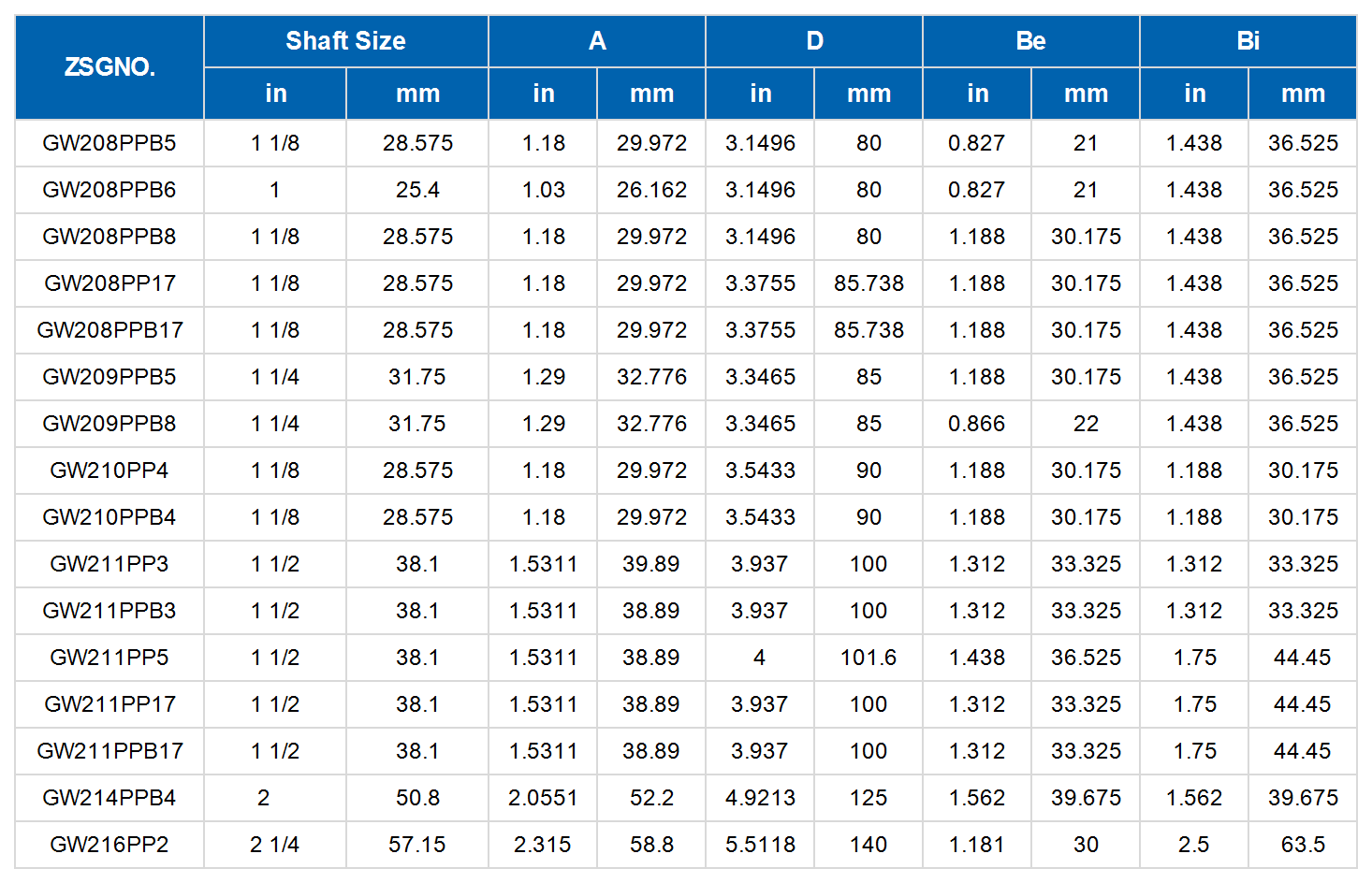Select model number GW216PP2

109,845
